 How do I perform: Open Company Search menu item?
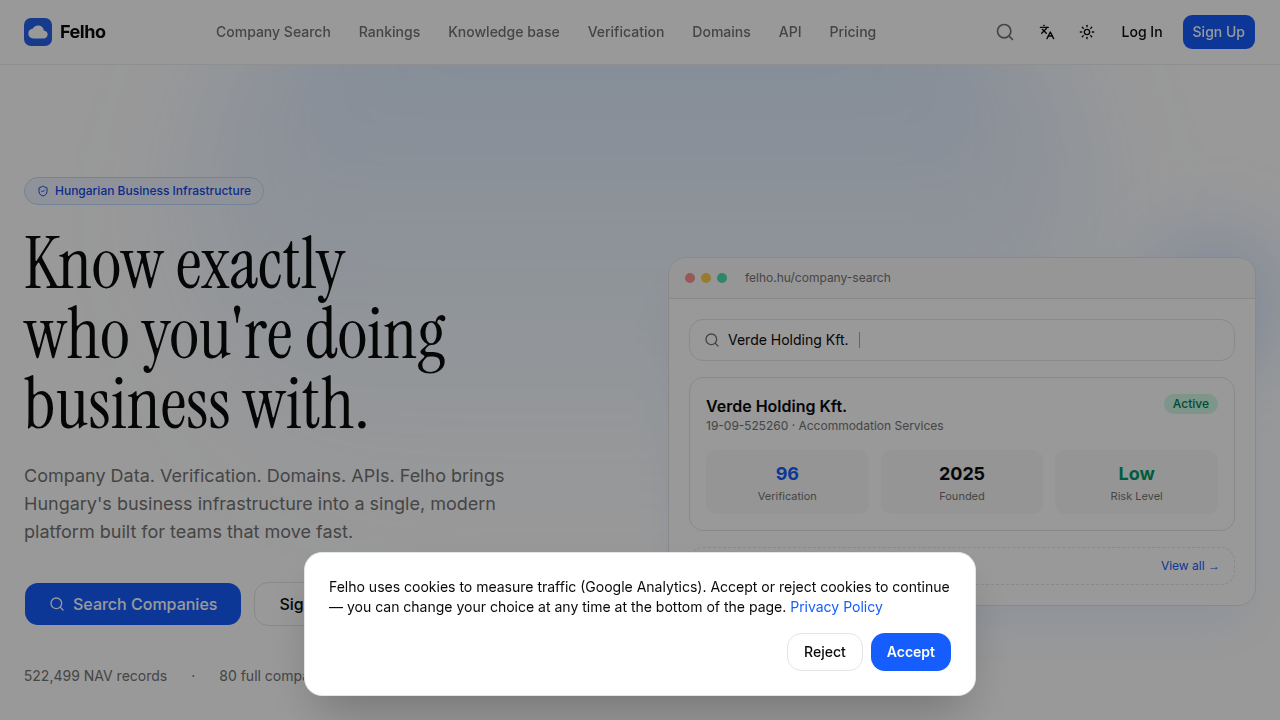click(x=273, y=32)
